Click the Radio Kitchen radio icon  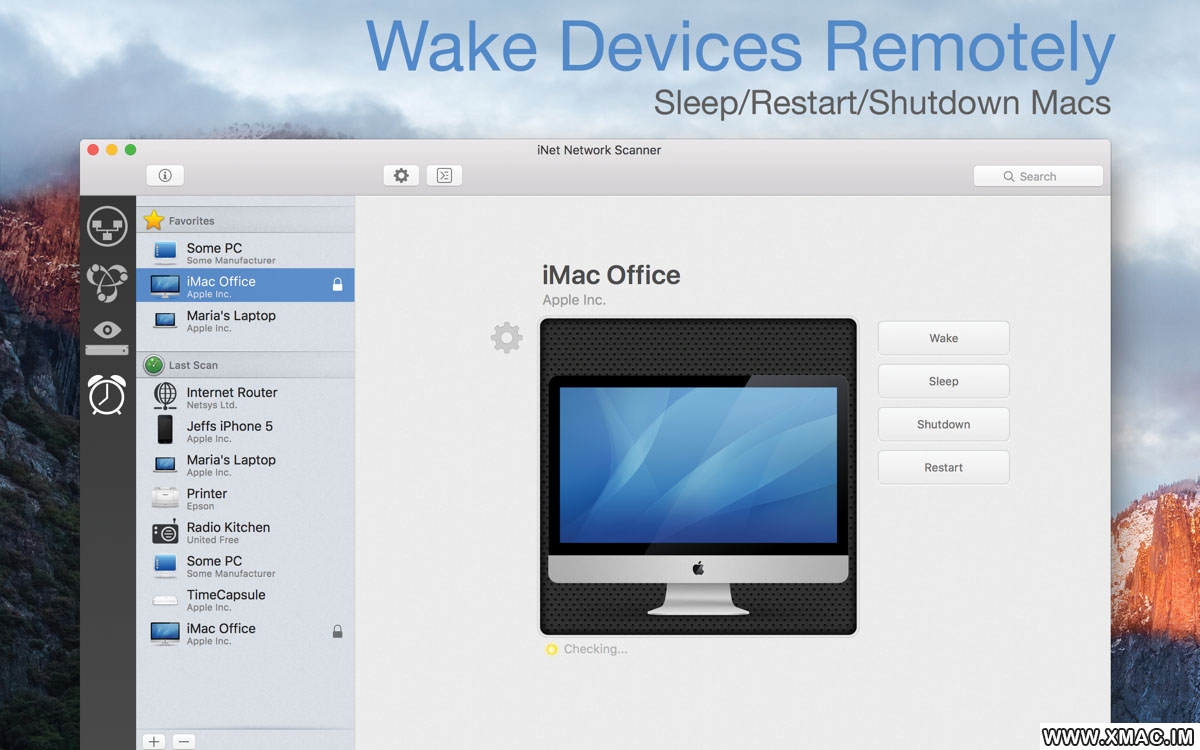165,532
